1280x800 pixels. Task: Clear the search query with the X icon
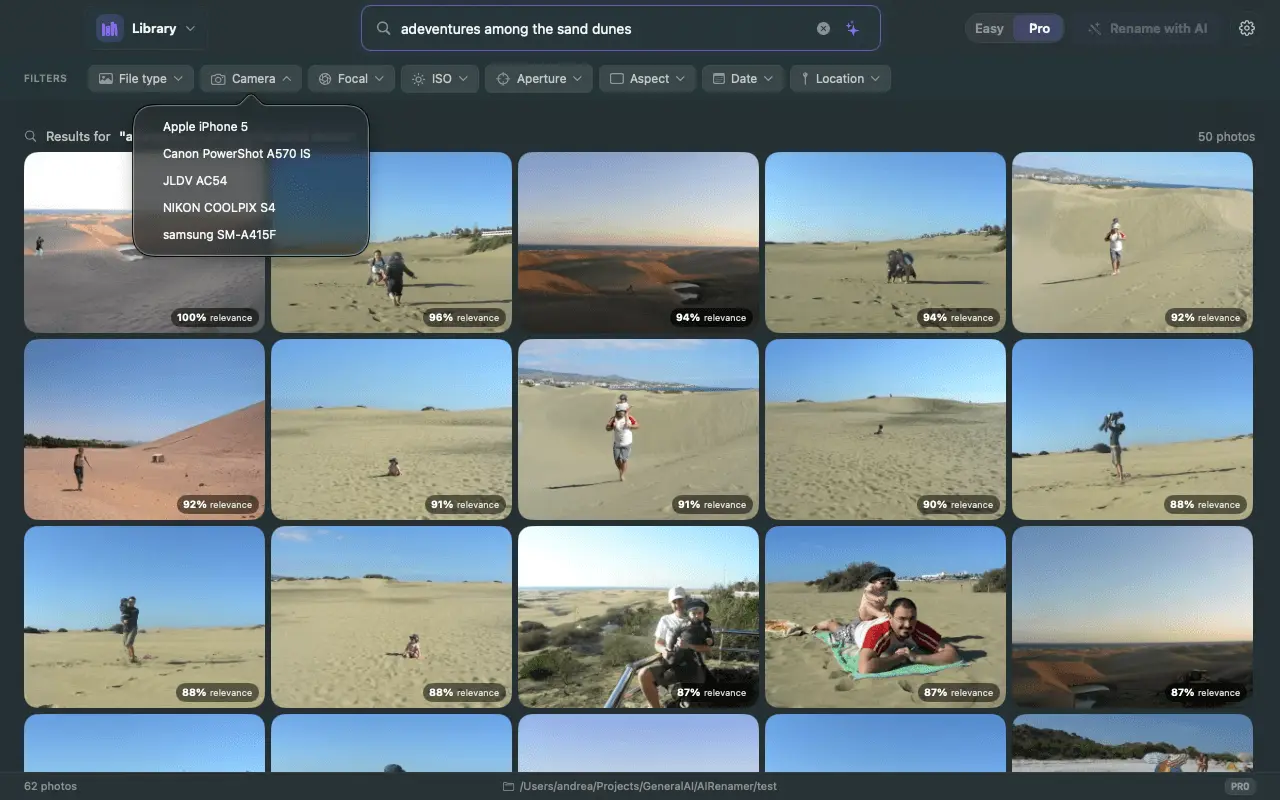(823, 29)
